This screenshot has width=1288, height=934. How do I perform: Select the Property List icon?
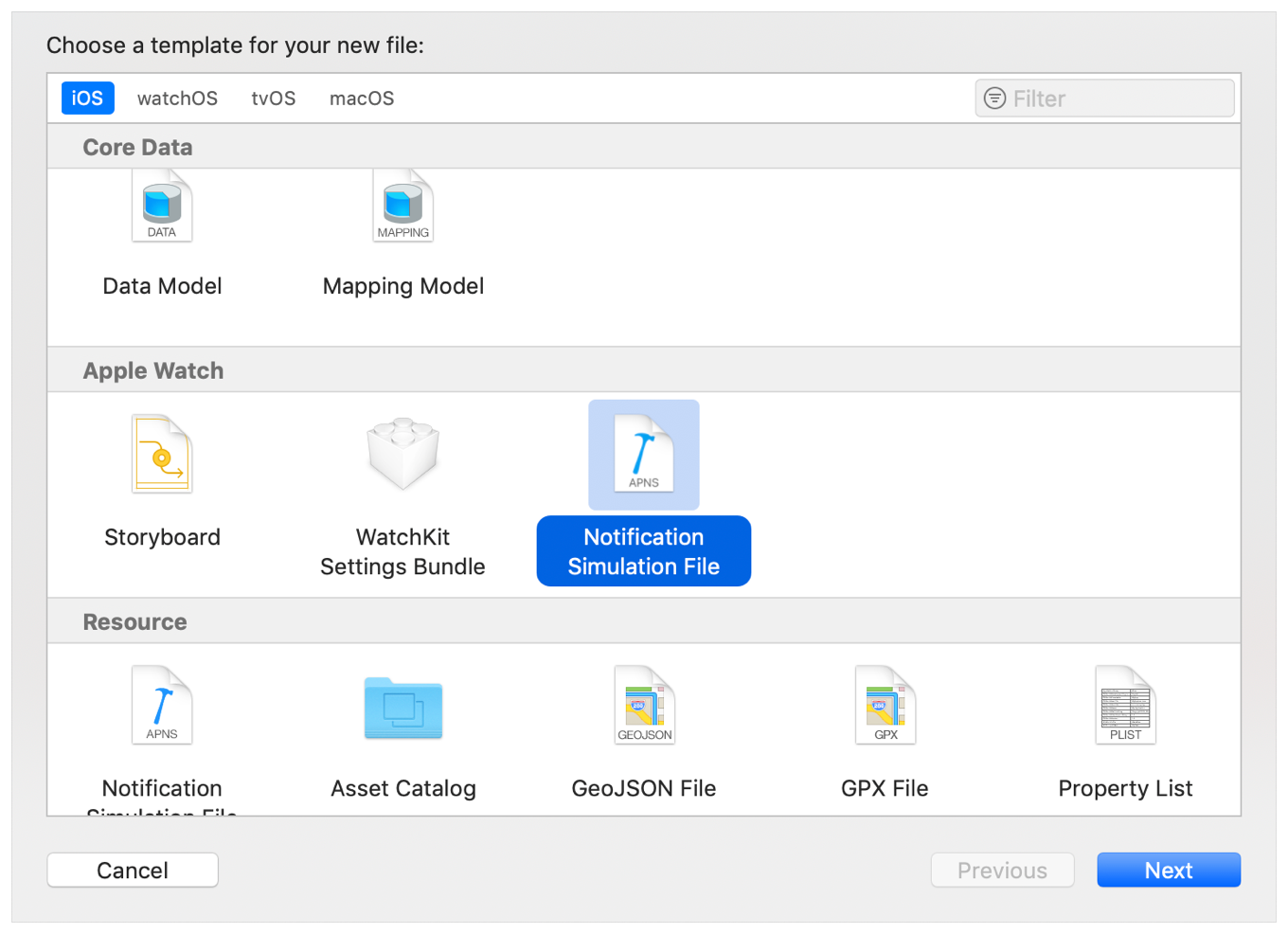tap(1126, 705)
